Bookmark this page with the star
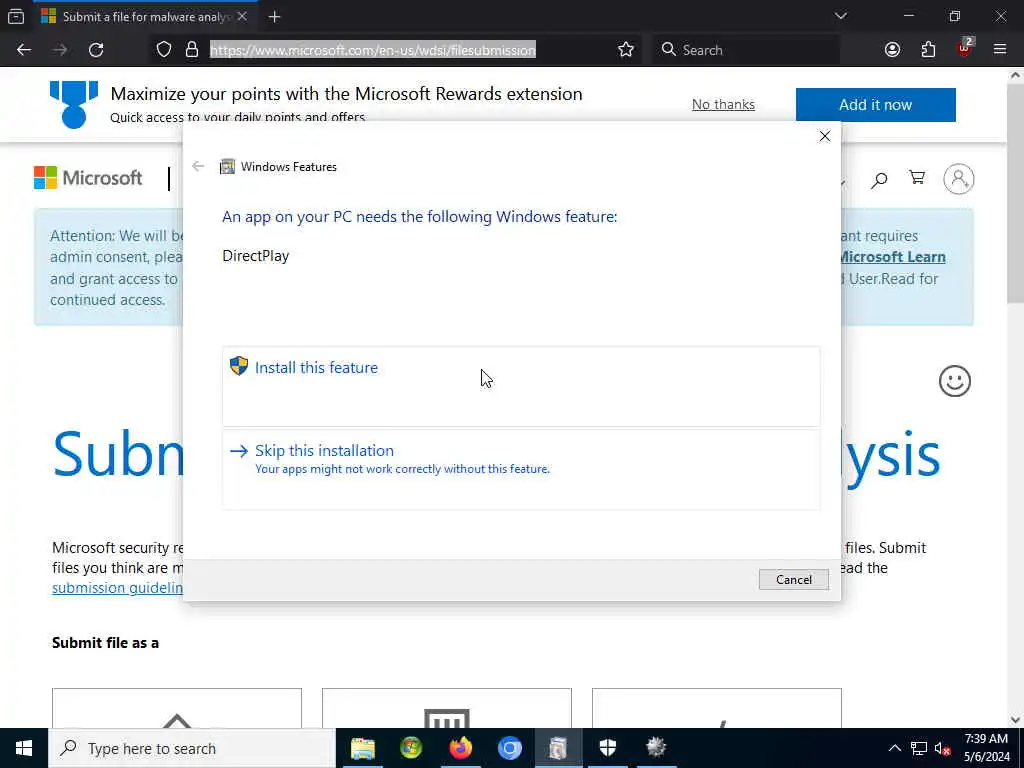This screenshot has height=768, width=1024. 626,50
